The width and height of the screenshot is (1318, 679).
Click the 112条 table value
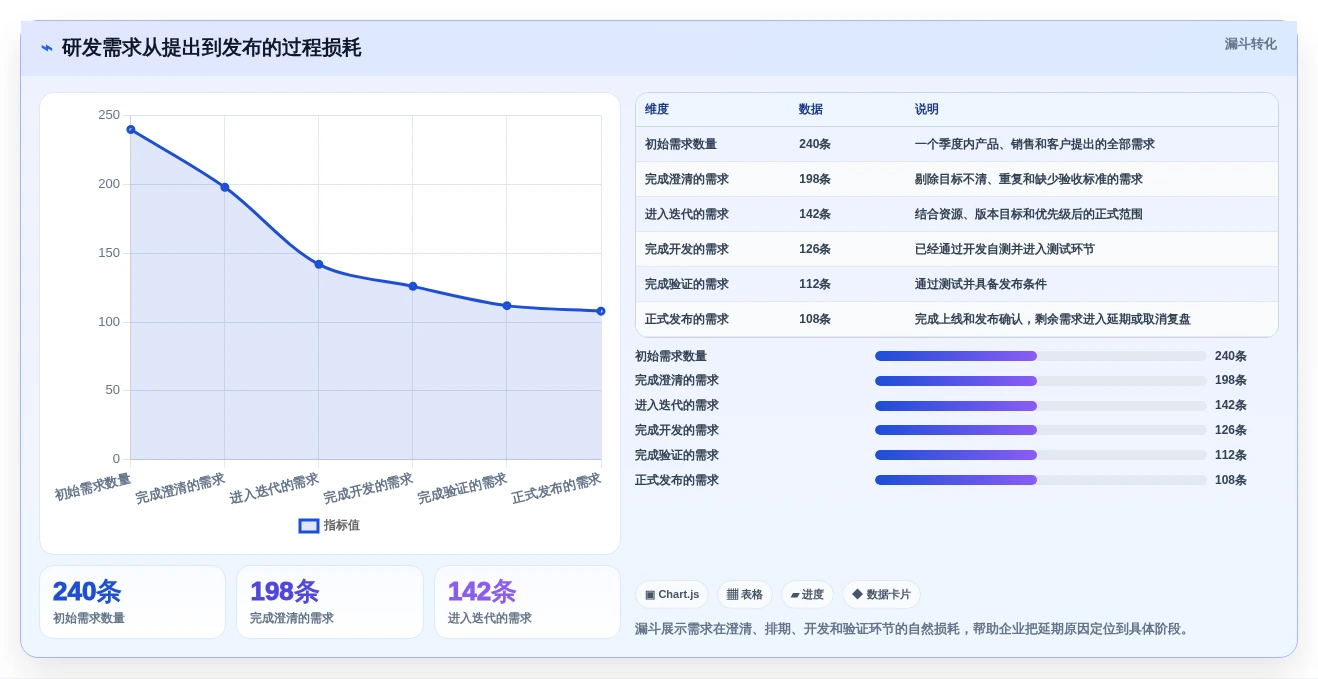click(x=815, y=284)
